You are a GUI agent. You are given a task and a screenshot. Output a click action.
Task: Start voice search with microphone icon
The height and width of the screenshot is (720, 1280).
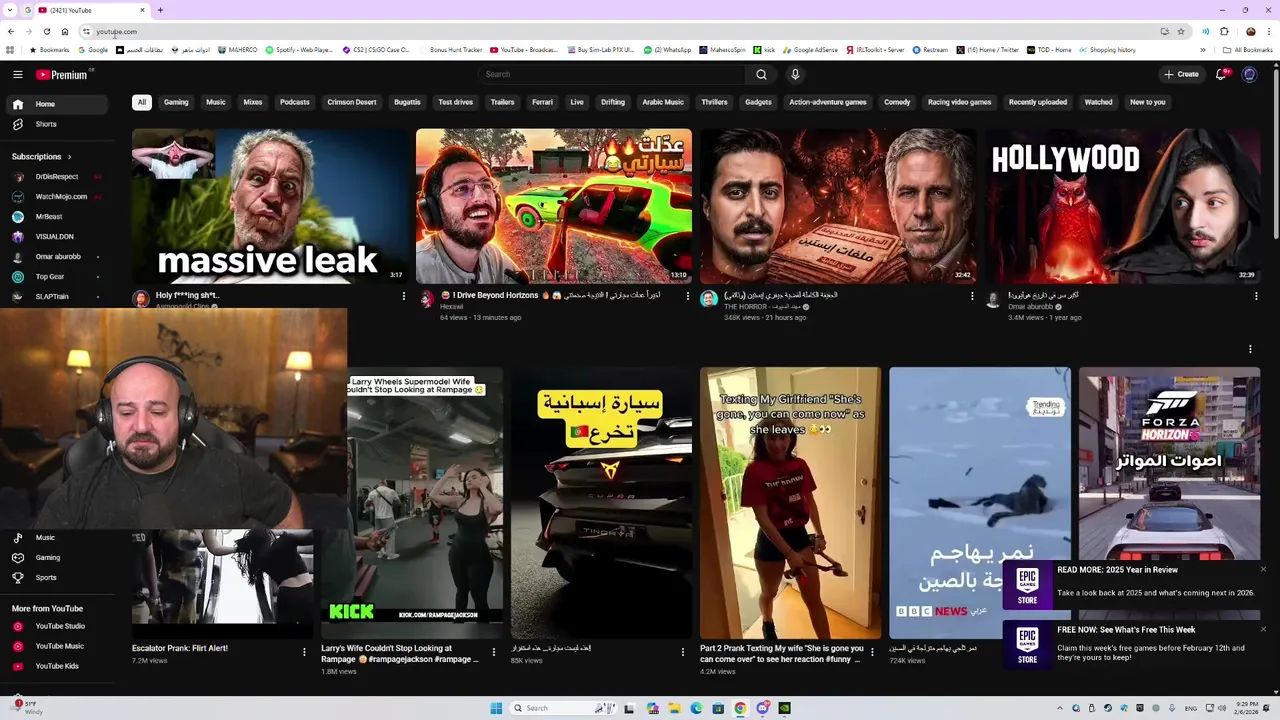795,74
